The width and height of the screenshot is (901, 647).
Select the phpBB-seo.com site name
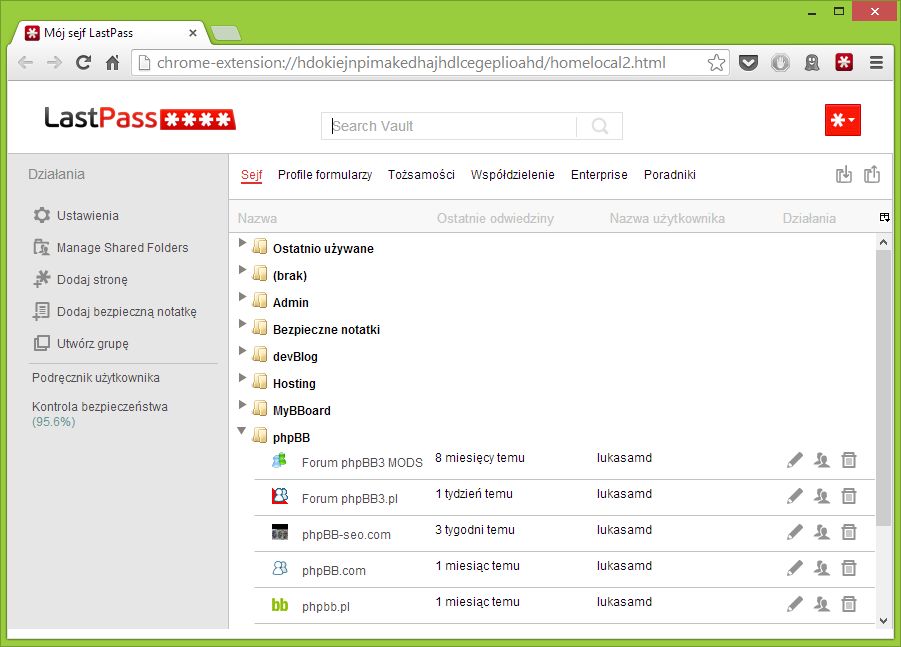(346, 534)
